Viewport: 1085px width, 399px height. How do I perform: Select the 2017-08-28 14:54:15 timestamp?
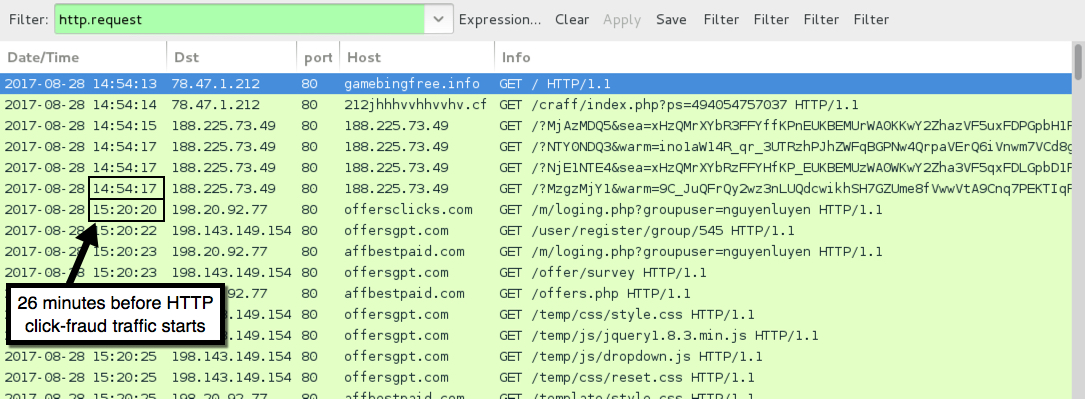tap(81, 126)
